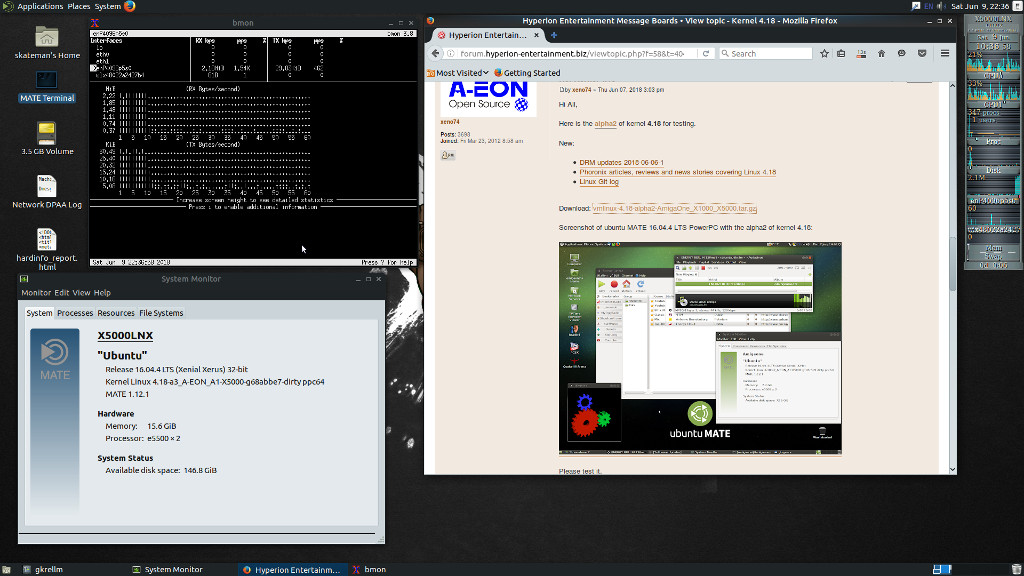The width and height of the screenshot is (1024, 576).
Task: Open the Getting Started bookmark
Action: tap(527, 73)
